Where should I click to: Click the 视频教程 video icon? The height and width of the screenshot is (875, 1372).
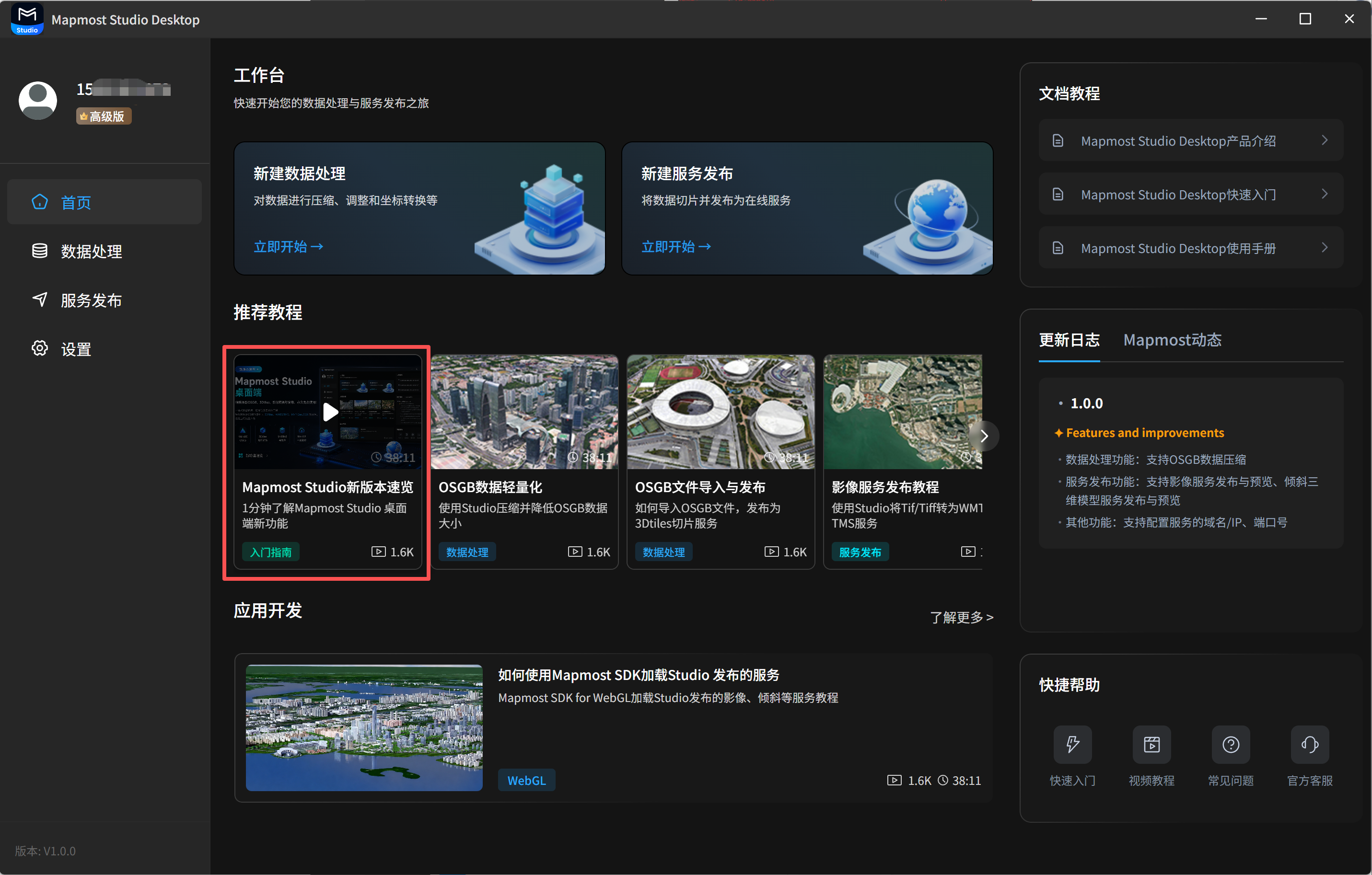[x=1151, y=744]
